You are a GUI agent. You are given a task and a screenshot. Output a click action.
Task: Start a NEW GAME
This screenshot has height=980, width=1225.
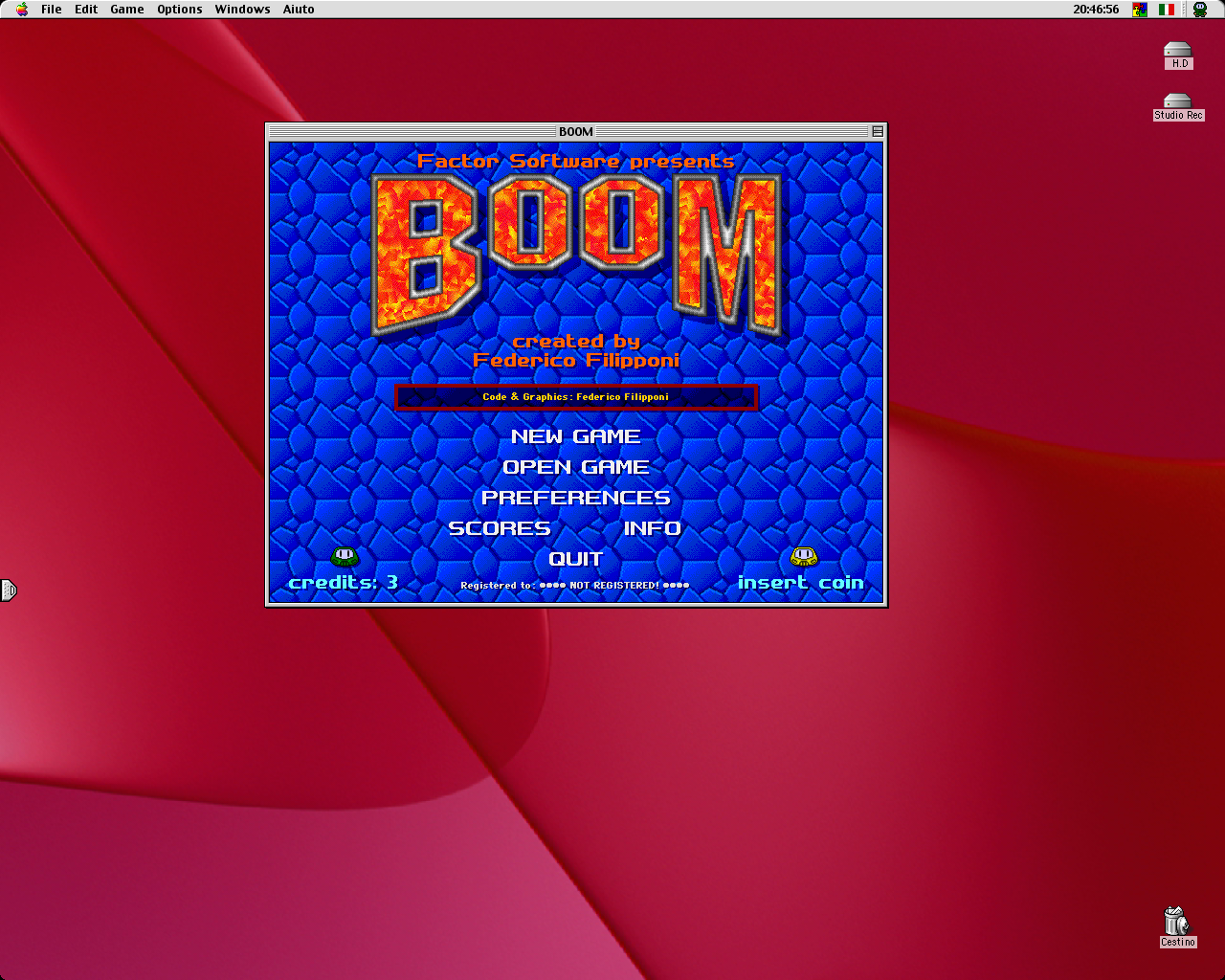[576, 436]
